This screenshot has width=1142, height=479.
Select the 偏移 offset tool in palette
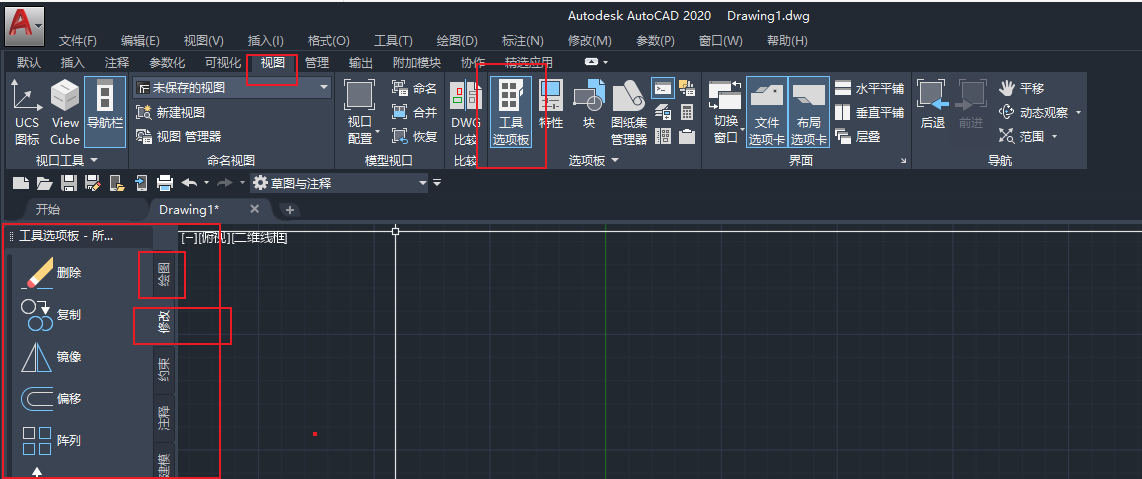tap(51, 399)
